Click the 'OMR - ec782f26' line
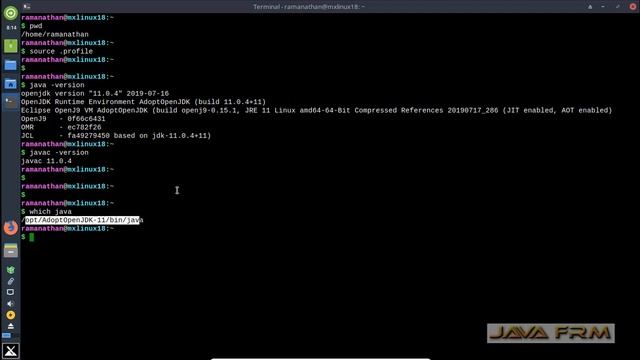Image resolution: width=640 pixels, height=360 pixels. pos(61,127)
